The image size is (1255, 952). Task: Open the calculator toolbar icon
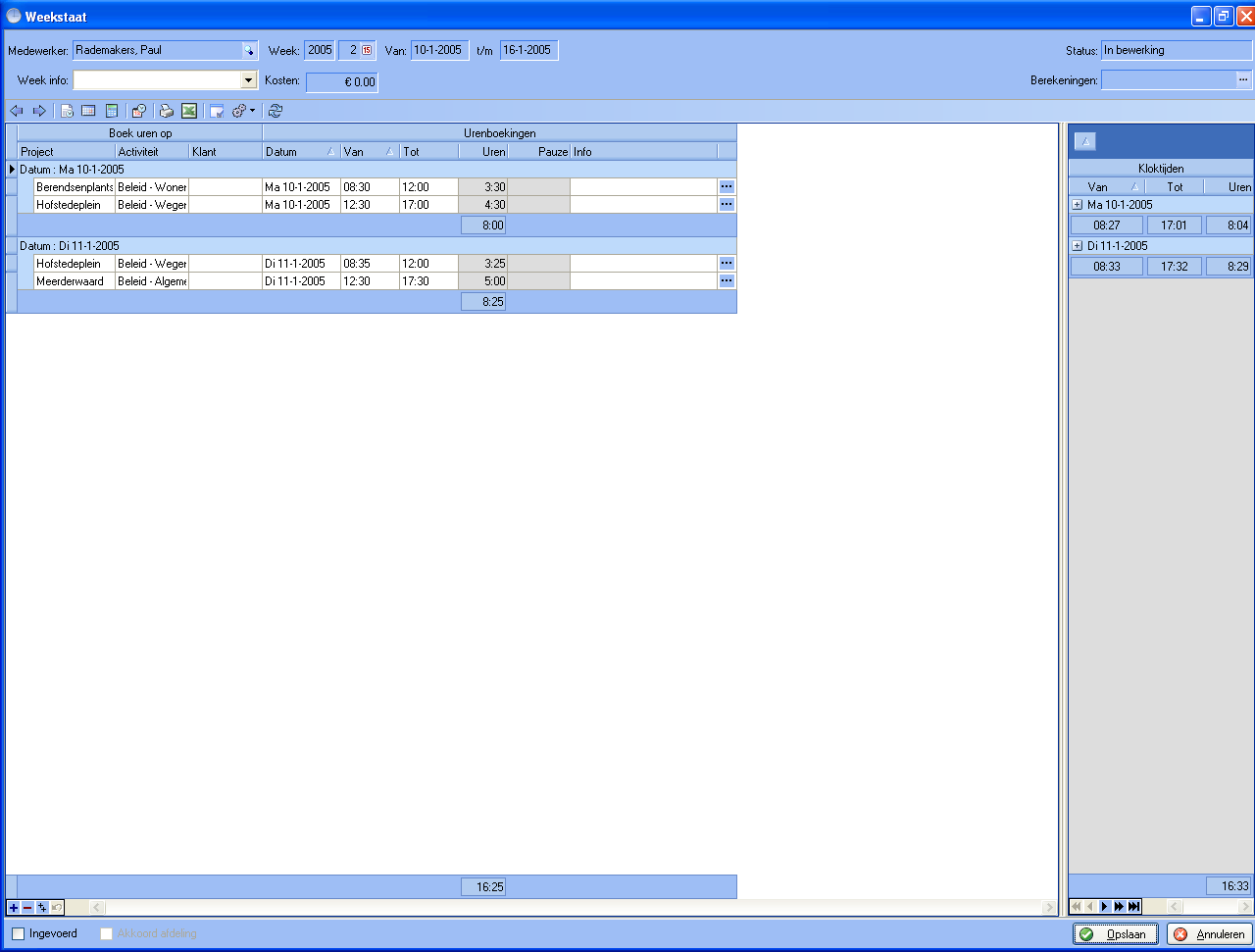coord(112,111)
